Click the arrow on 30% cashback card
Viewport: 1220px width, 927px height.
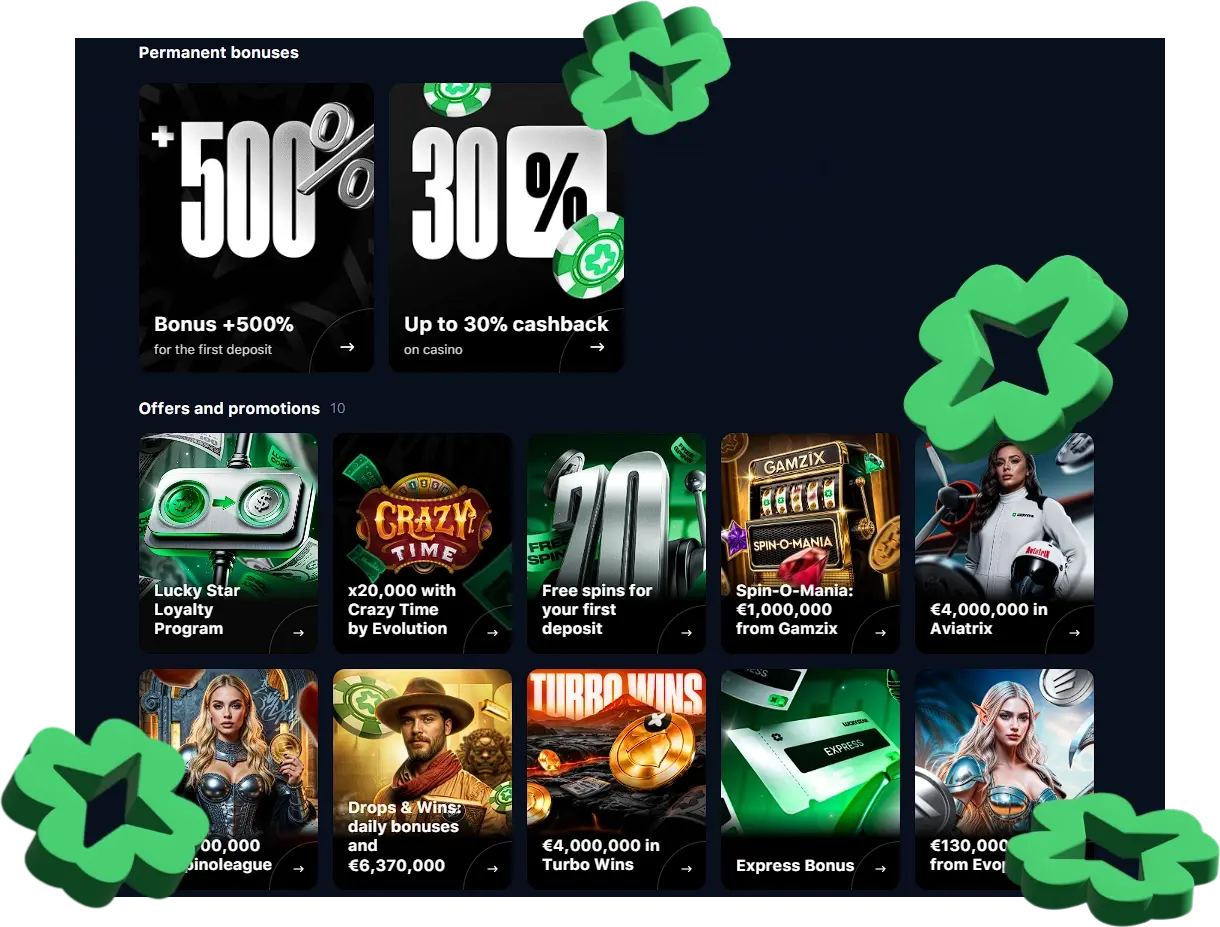[x=597, y=347]
